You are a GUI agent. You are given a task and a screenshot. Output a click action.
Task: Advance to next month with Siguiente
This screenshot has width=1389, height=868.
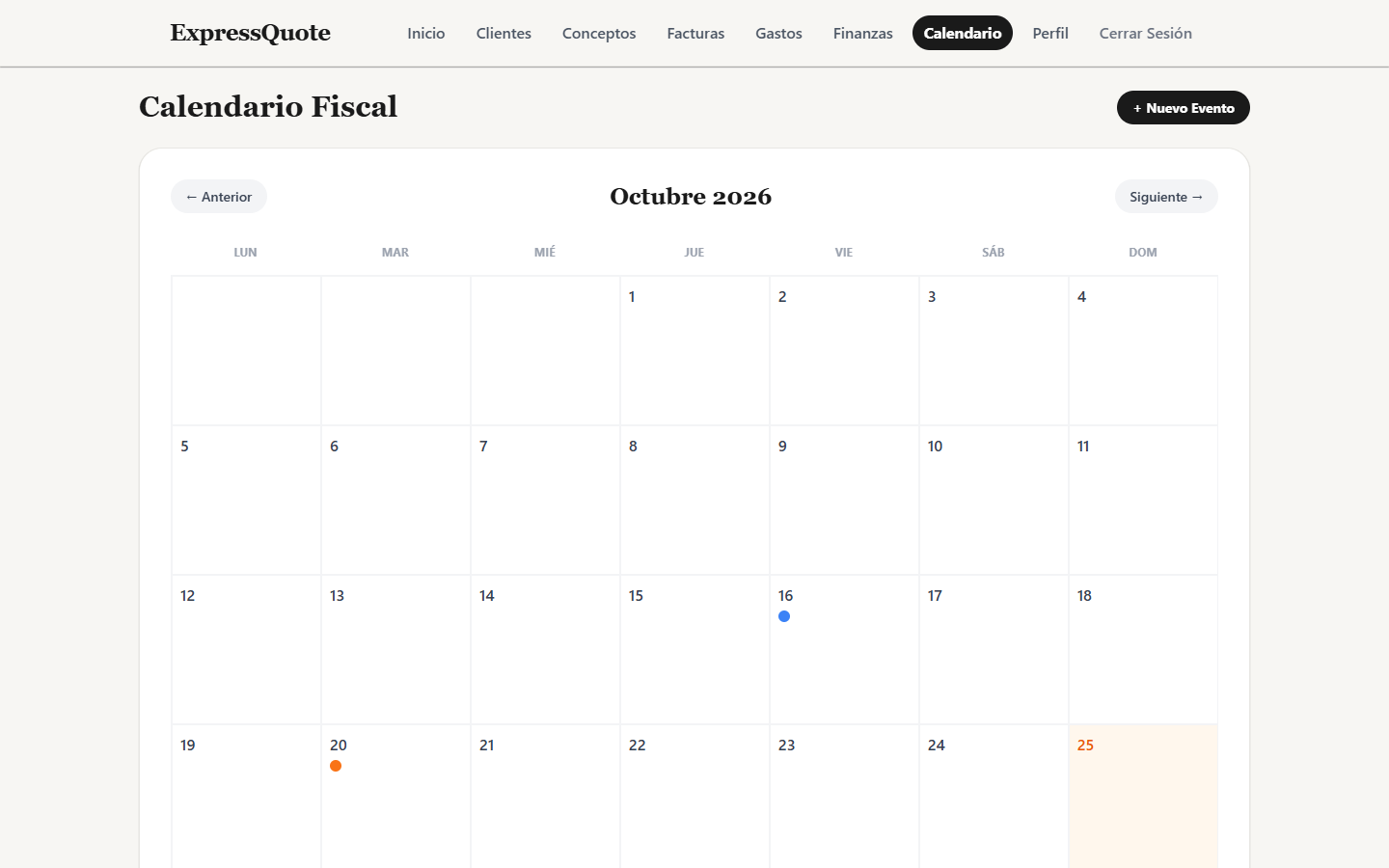coord(1166,197)
